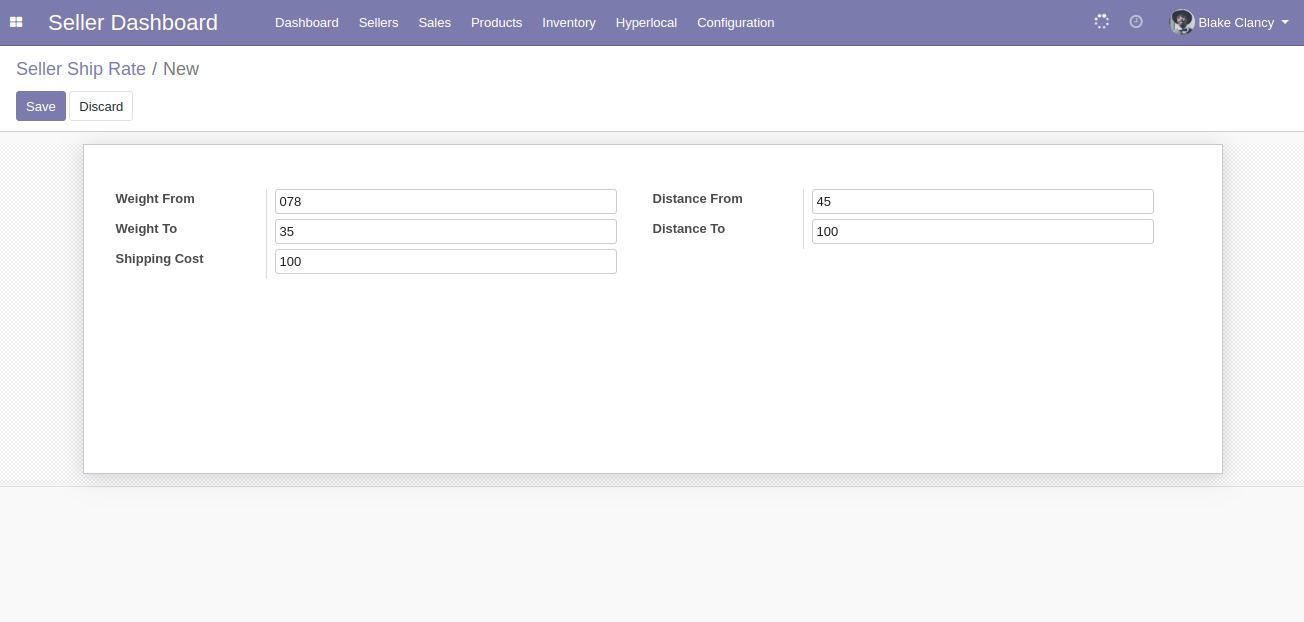Open the Products menu
Viewport: 1304px width, 622px height.
point(497,22)
